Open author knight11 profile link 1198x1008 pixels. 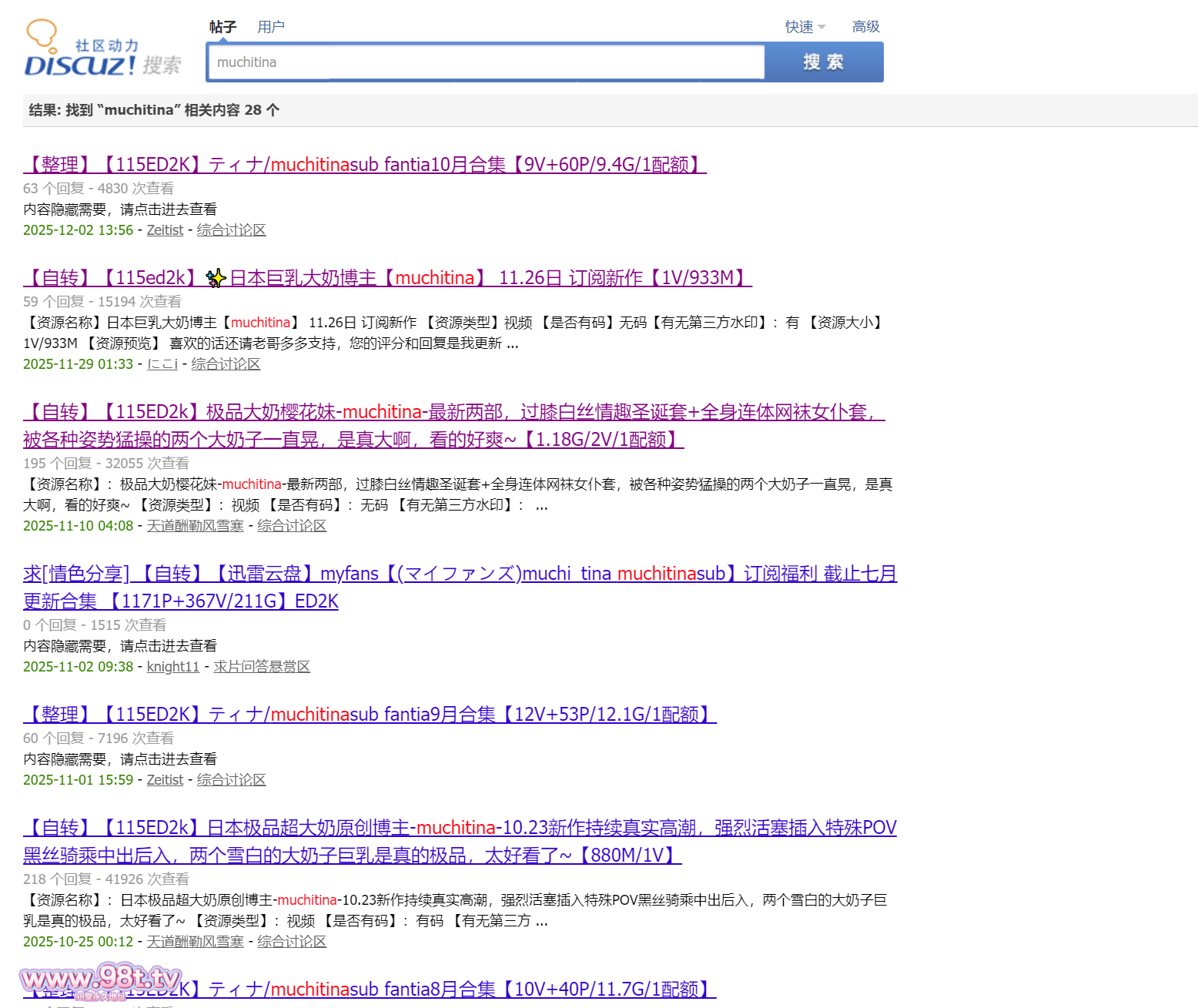tap(172, 667)
